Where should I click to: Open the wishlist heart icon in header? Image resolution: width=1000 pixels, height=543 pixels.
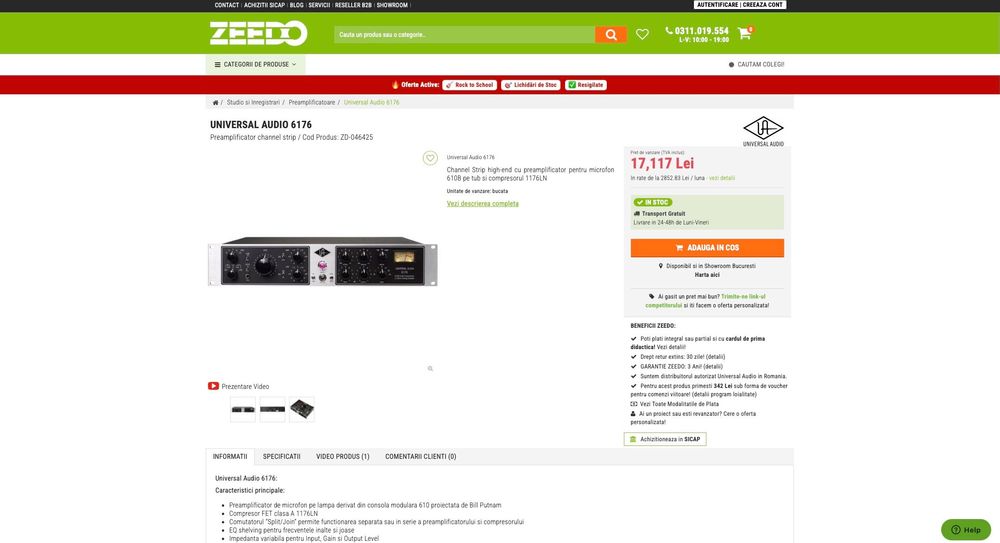pos(642,34)
